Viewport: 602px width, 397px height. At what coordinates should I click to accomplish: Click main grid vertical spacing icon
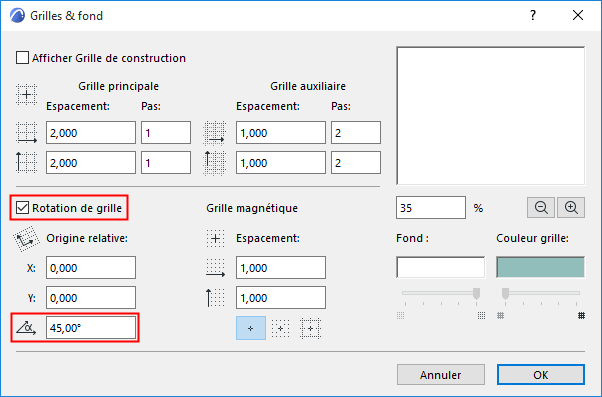[x=26, y=163]
